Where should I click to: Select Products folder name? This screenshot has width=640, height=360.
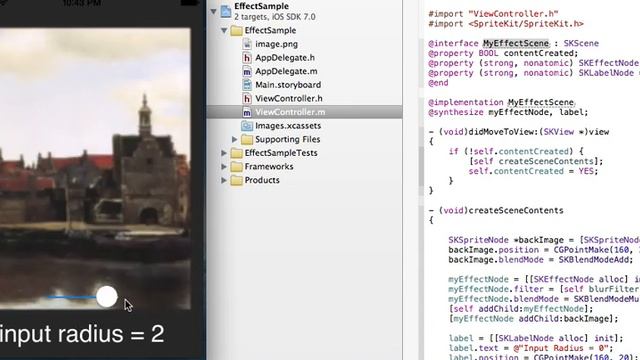(262, 180)
